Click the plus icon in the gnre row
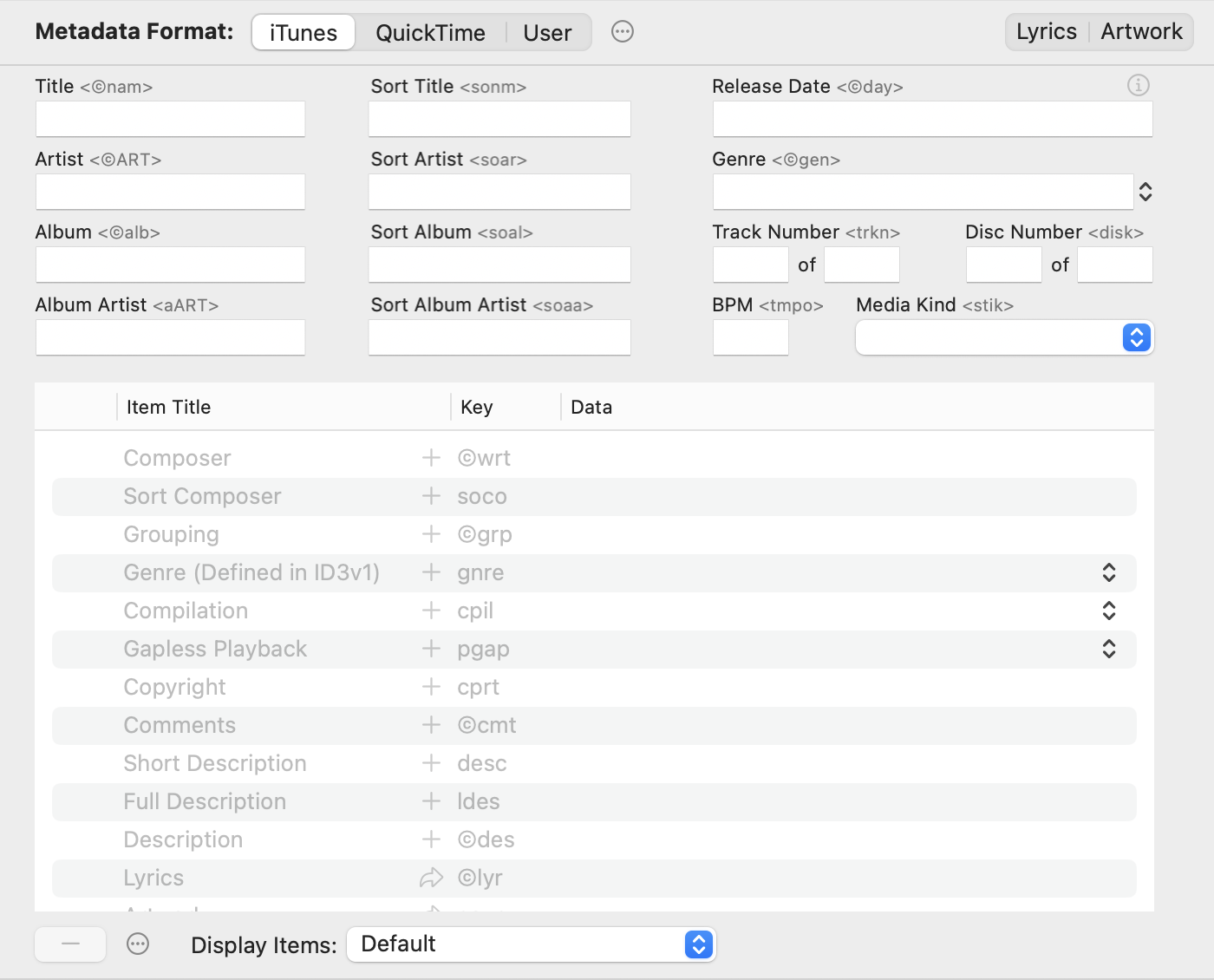The image size is (1214, 980). pyautogui.click(x=431, y=572)
